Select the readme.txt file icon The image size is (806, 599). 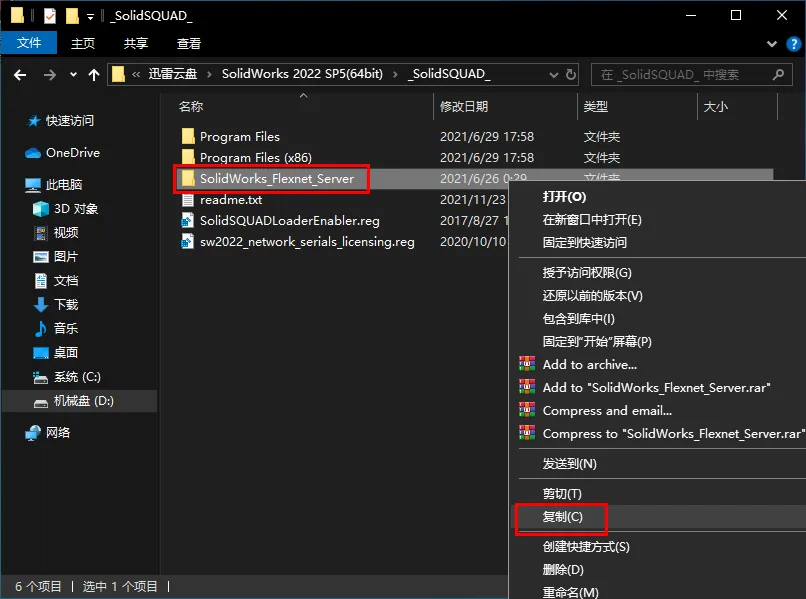188,199
